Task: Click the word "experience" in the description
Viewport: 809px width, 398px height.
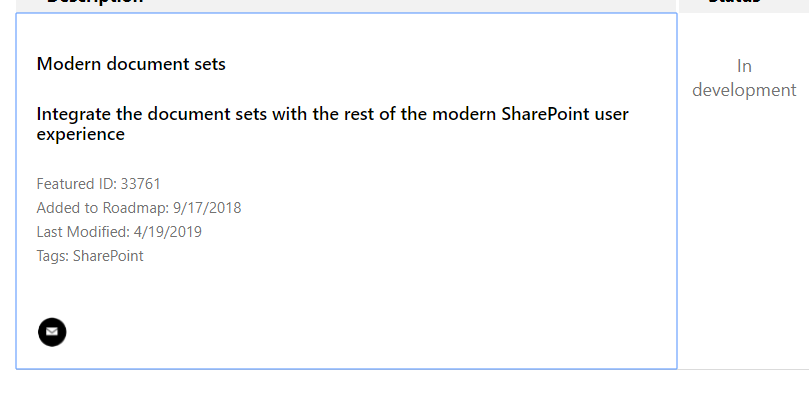Action: pos(80,134)
